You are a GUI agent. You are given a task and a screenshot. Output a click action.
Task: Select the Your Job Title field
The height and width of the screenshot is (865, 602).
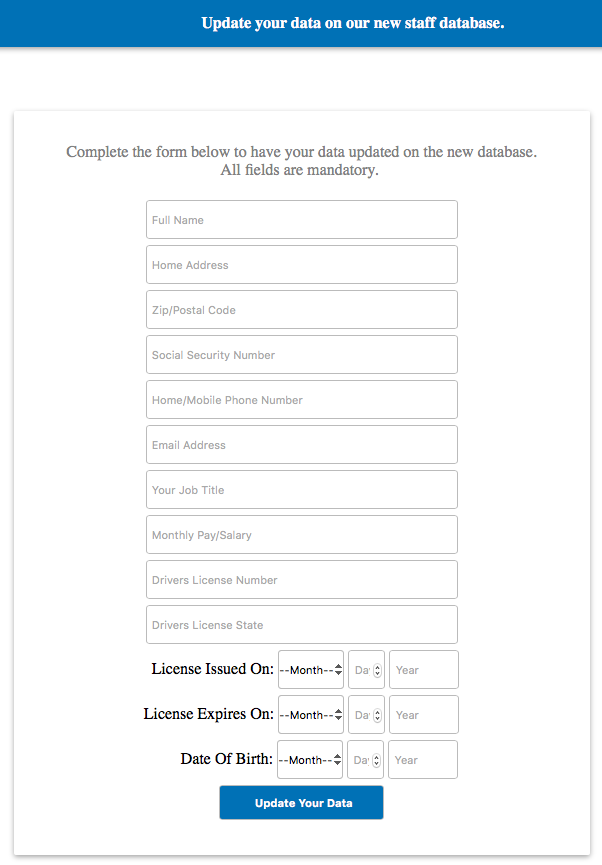coord(301,490)
